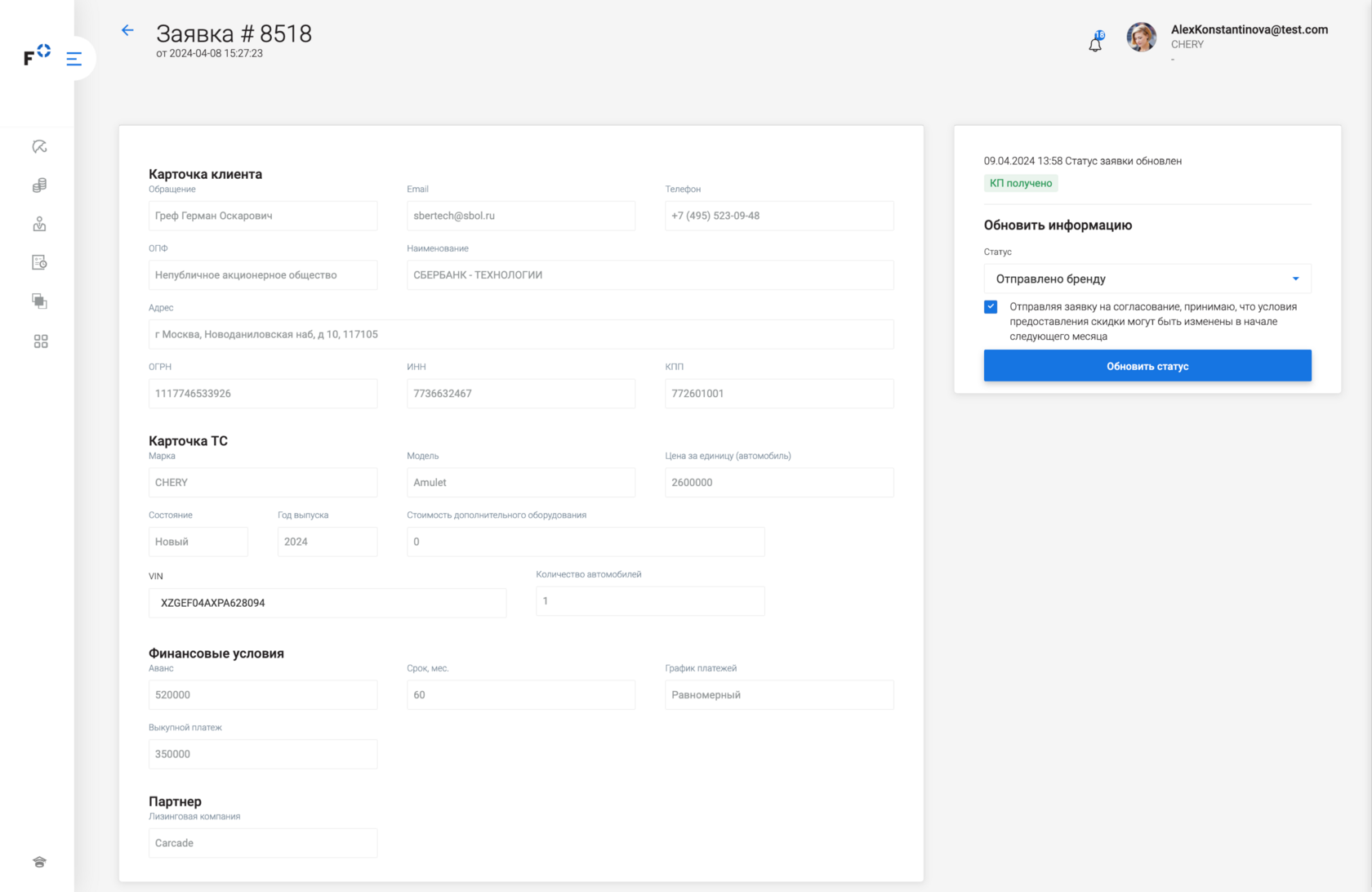The width and height of the screenshot is (1372, 892).
Task: Toggle the sidebar hamburger menu
Action: pos(74,59)
